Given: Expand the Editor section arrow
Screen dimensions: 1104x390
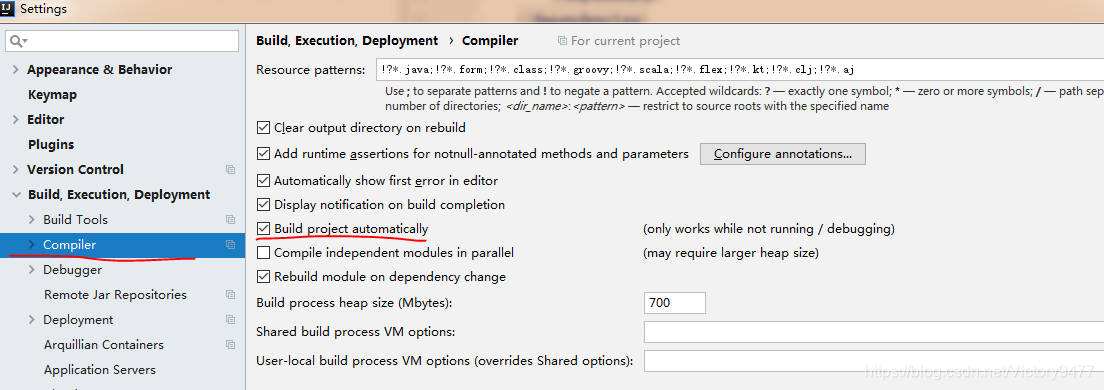Looking at the screenshot, I should tap(15, 120).
